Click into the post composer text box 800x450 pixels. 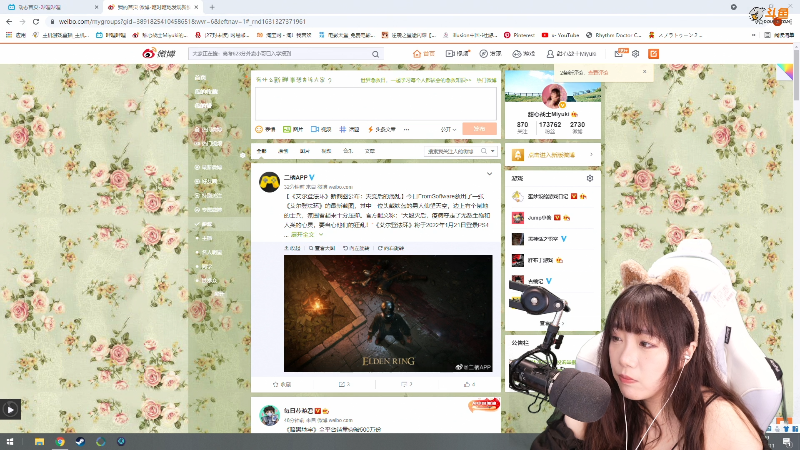point(376,104)
